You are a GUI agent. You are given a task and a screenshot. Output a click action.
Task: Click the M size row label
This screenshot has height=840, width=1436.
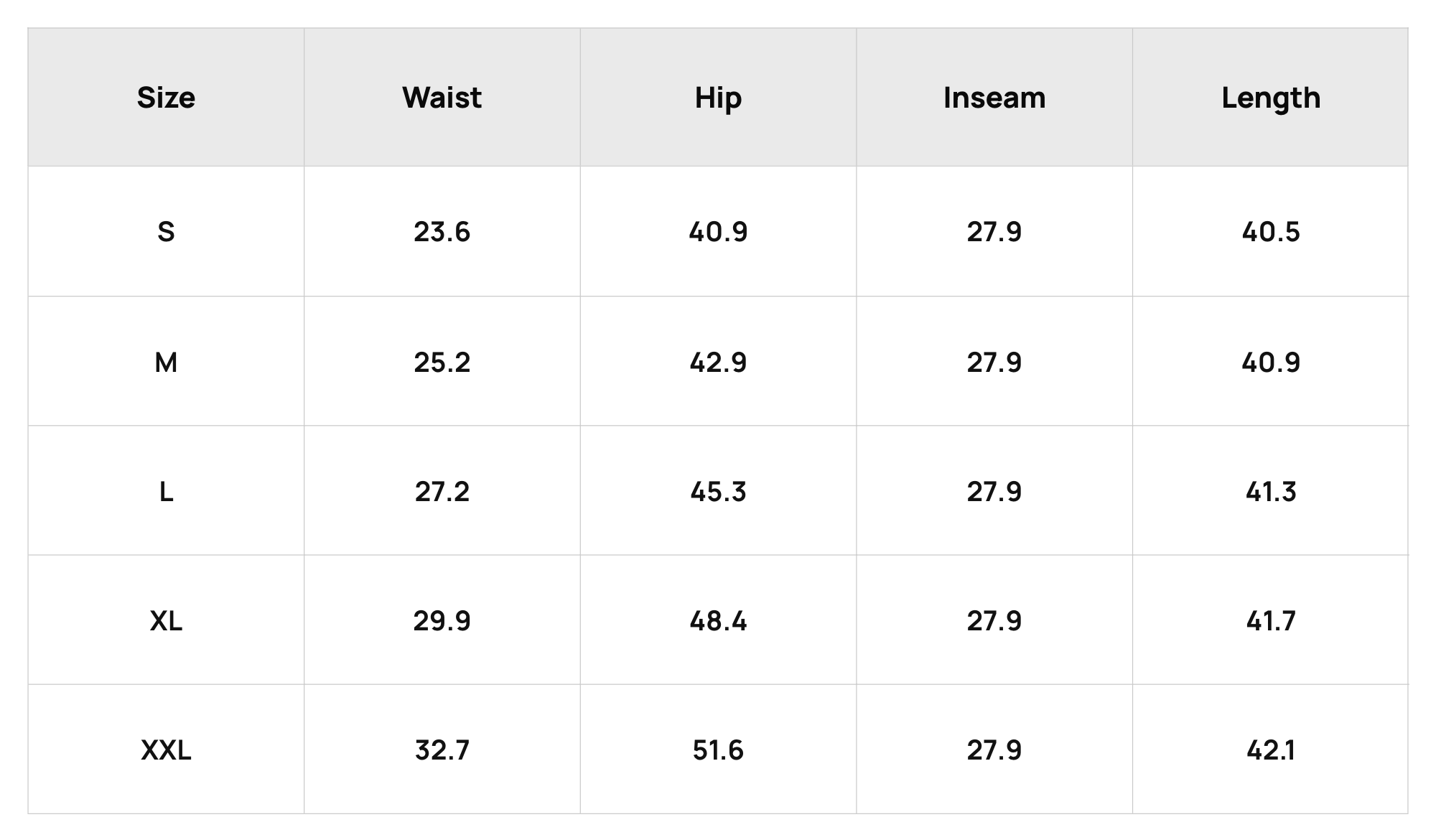pos(166,363)
